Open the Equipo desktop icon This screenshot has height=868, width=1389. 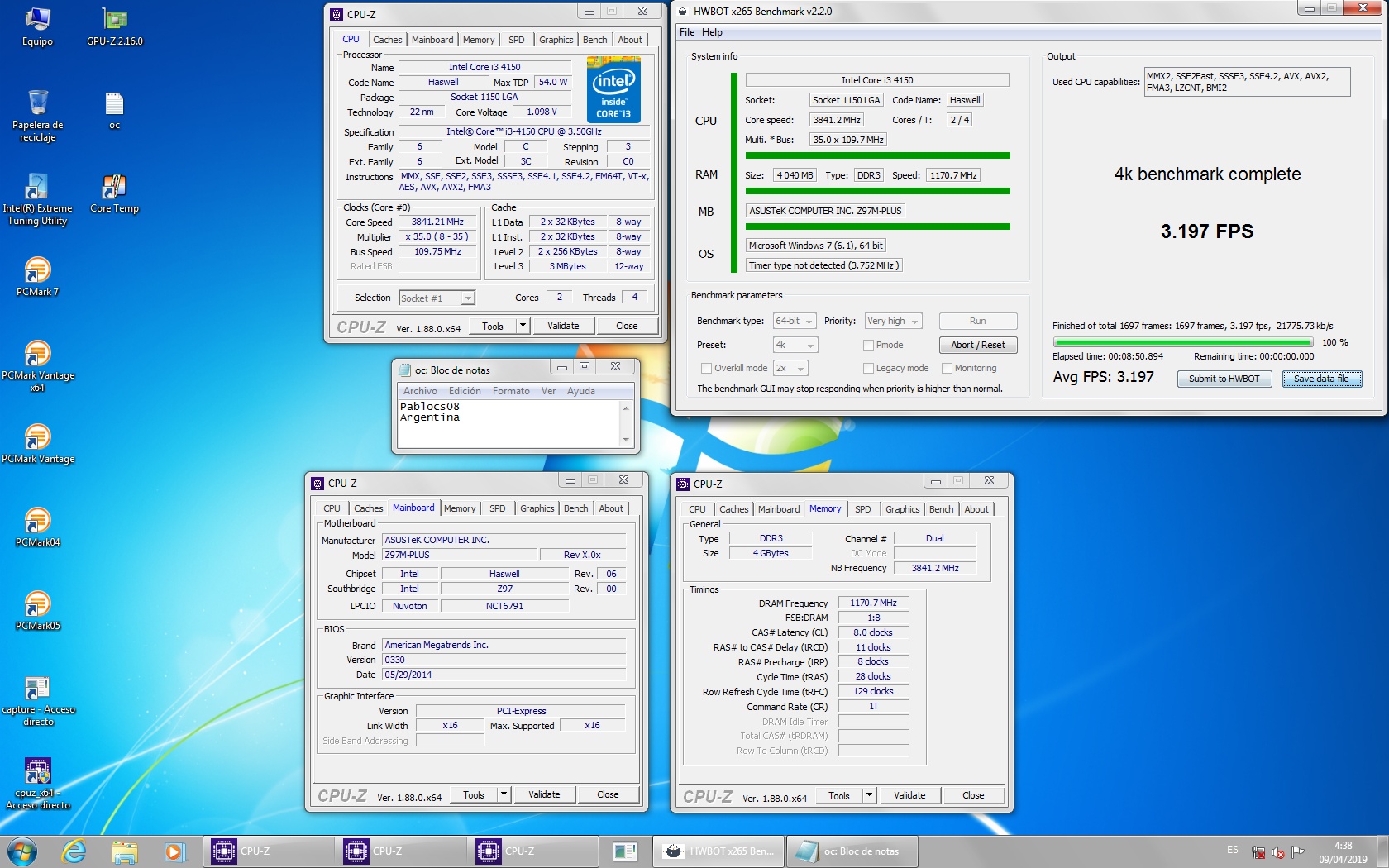point(37,26)
